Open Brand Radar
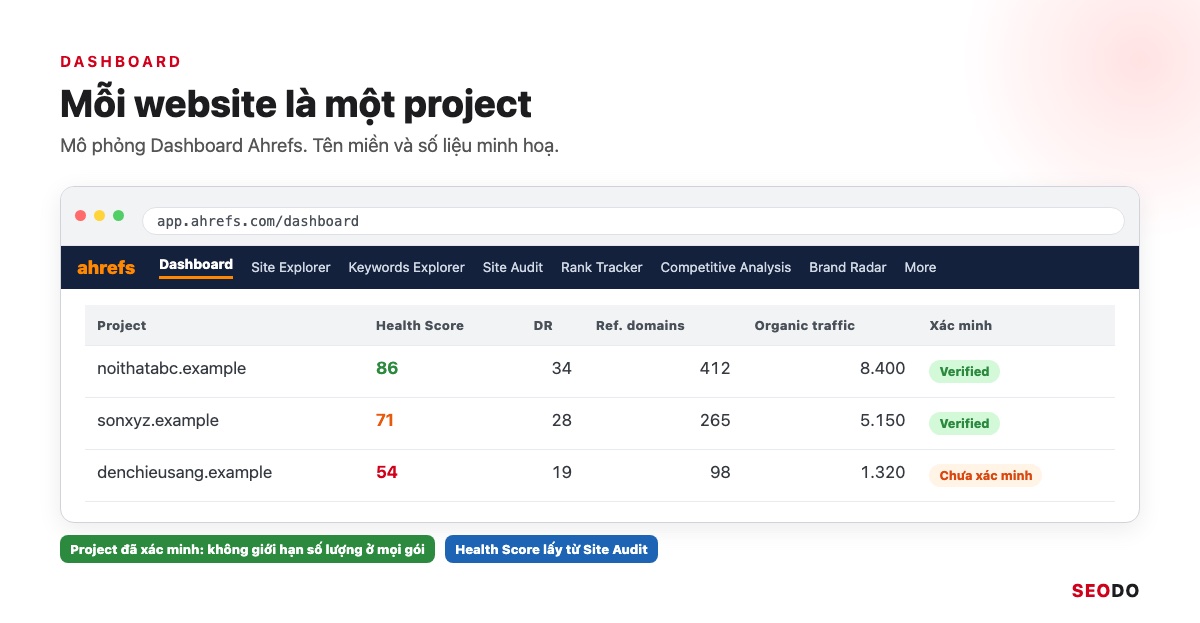Screen dimensions: 1200x623 [848, 267]
